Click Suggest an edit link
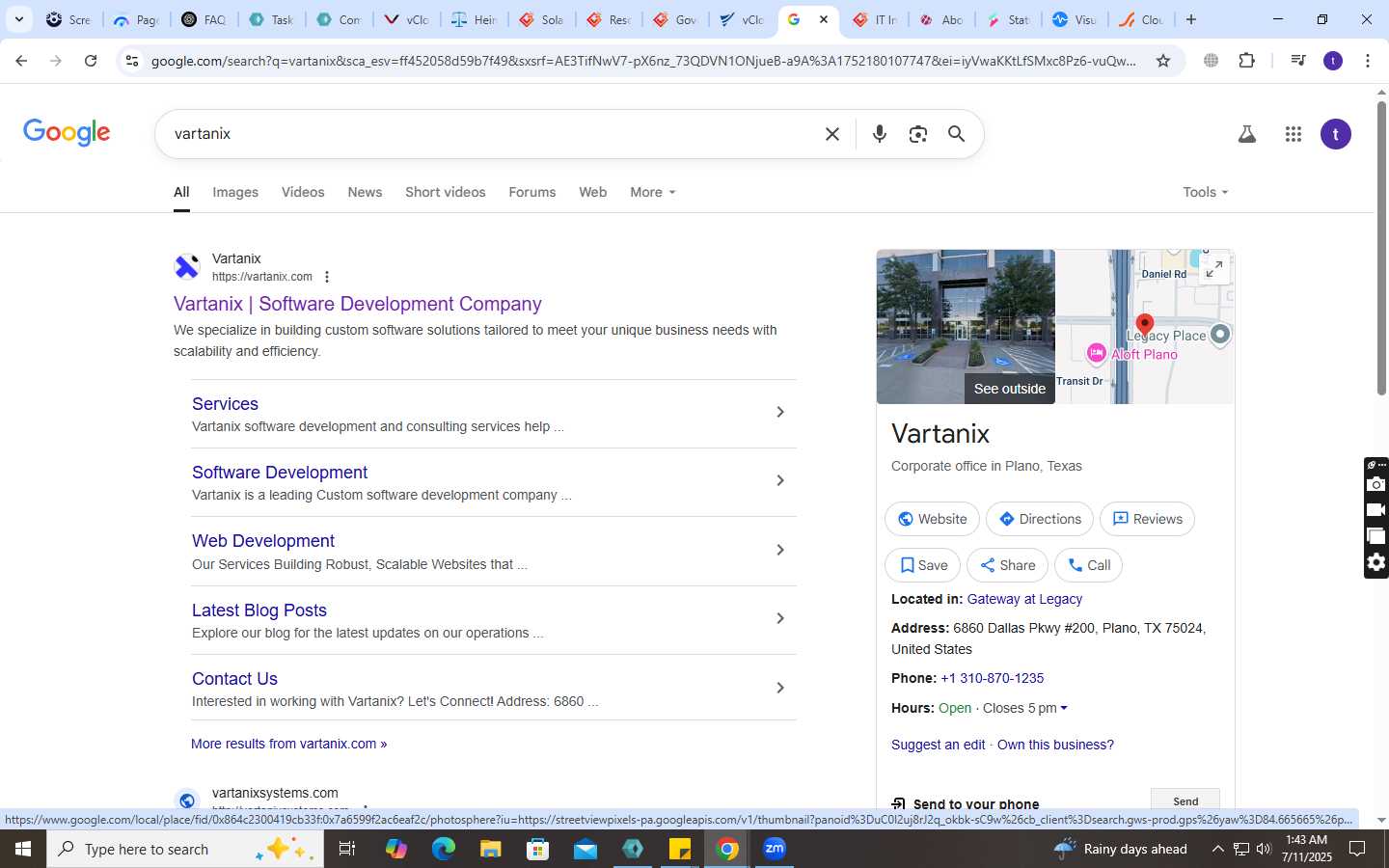This screenshot has width=1389, height=868. pyautogui.click(x=938, y=745)
